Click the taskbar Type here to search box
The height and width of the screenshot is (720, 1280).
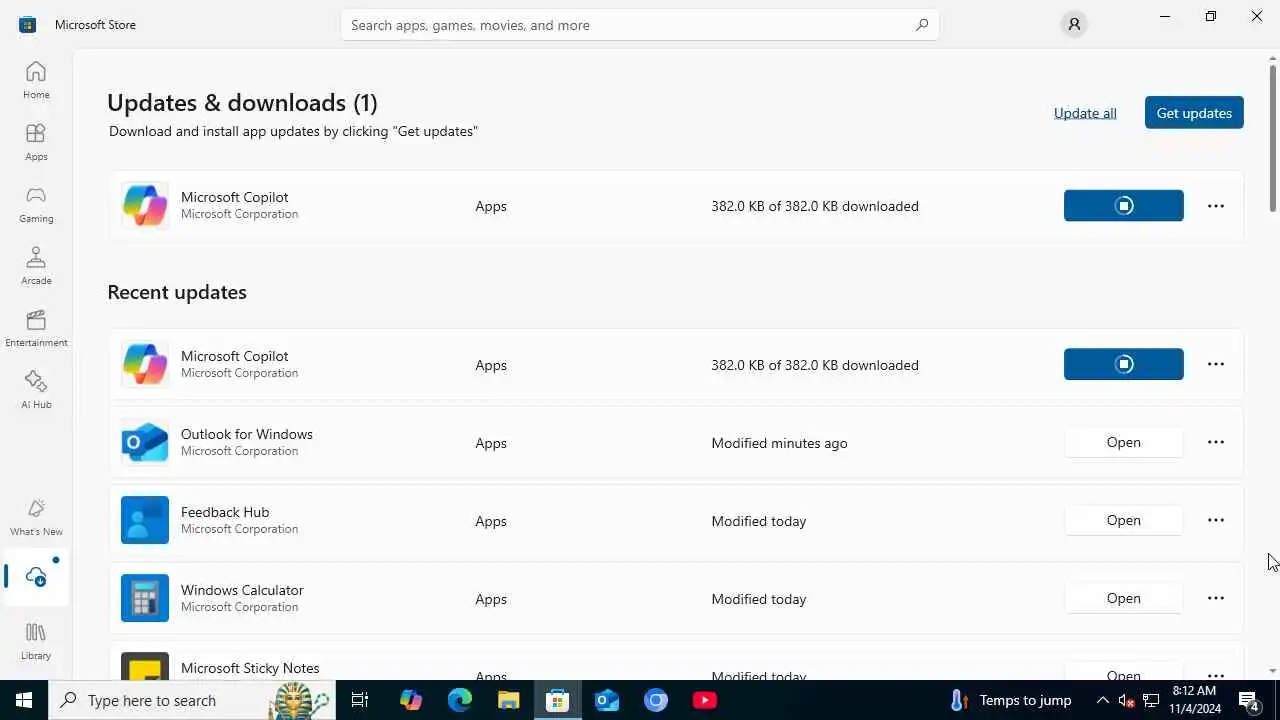tap(192, 700)
